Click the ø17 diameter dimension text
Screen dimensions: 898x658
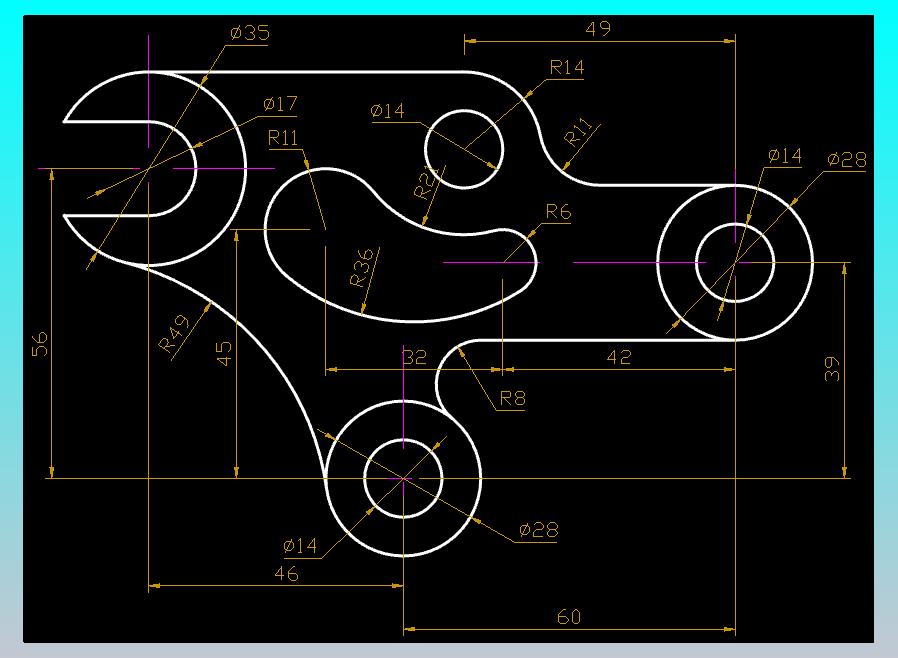tap(281, 104)
